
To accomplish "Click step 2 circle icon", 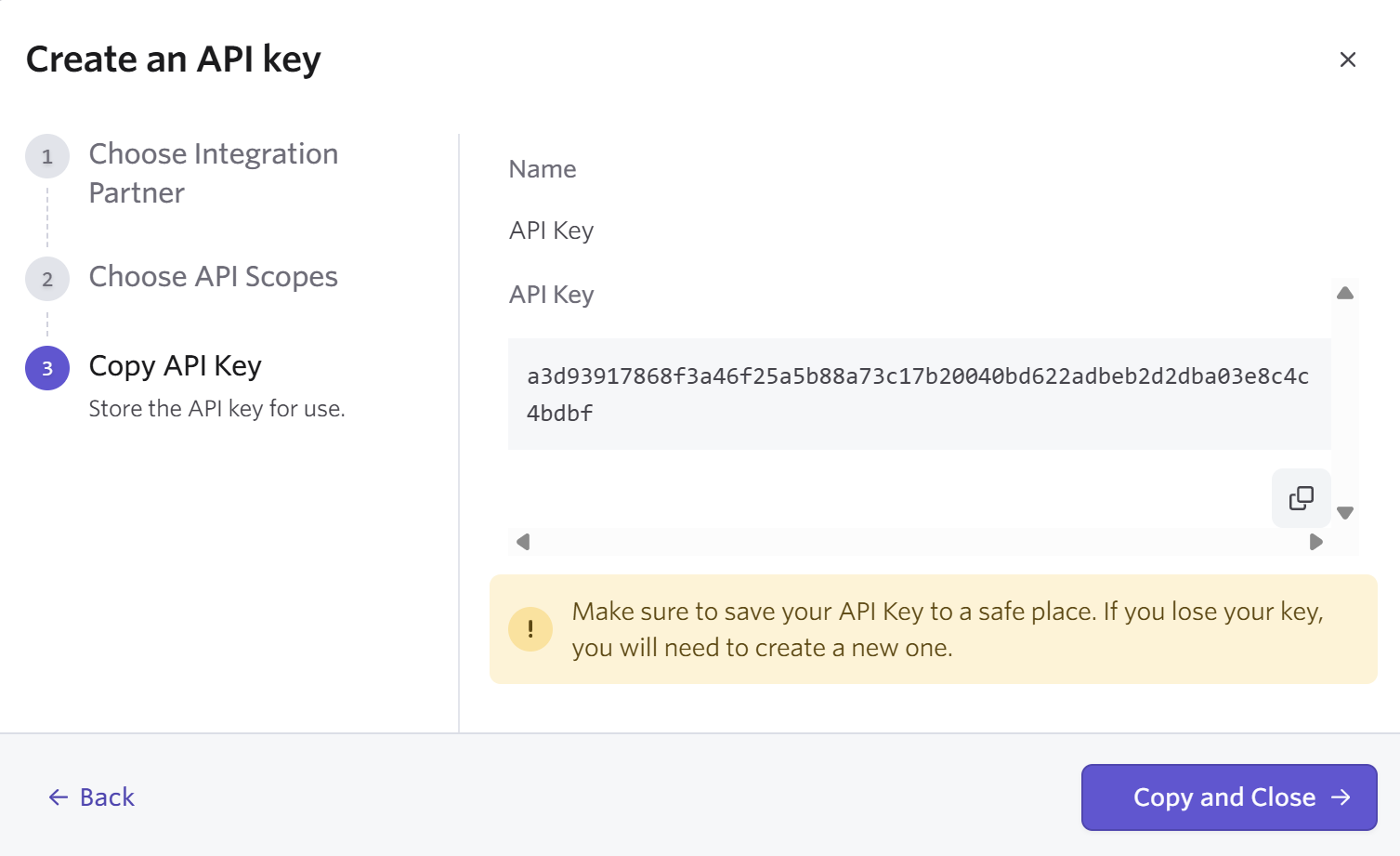I will click(47, 279).
